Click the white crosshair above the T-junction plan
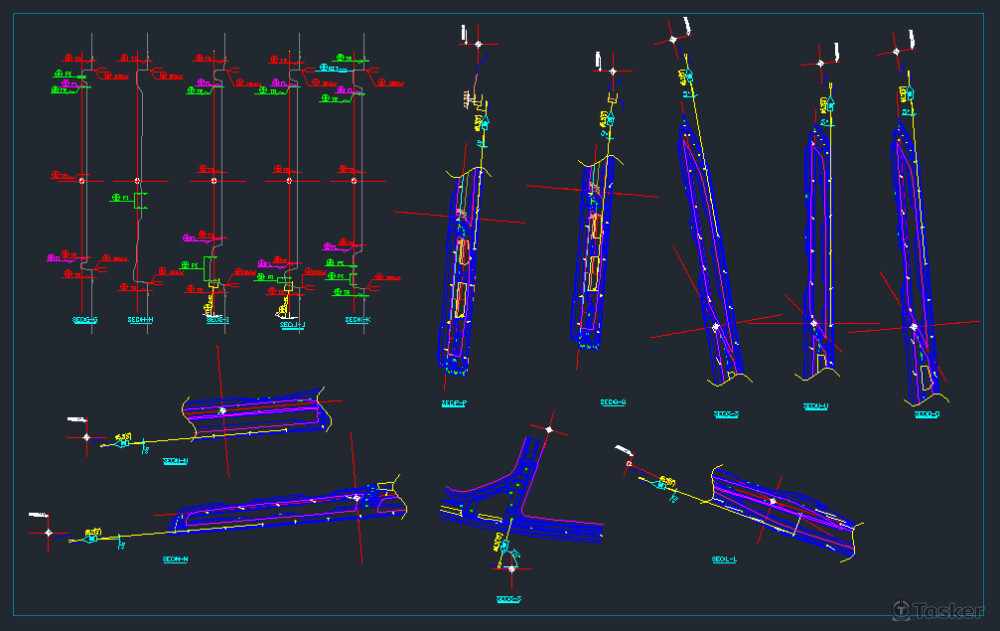 [549, 429]
